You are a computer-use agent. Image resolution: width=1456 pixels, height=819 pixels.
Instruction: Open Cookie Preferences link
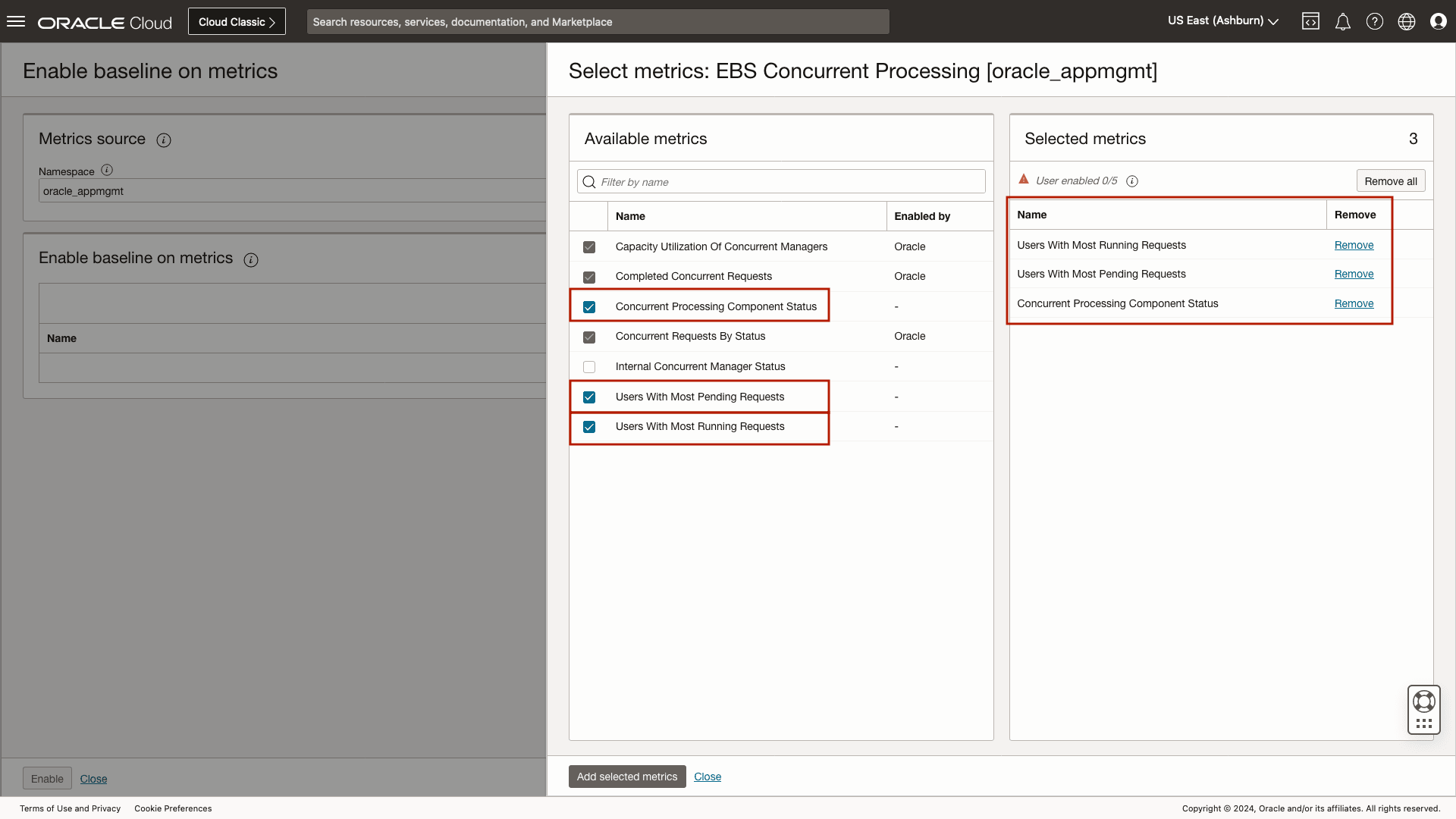(x=172, y=808)
